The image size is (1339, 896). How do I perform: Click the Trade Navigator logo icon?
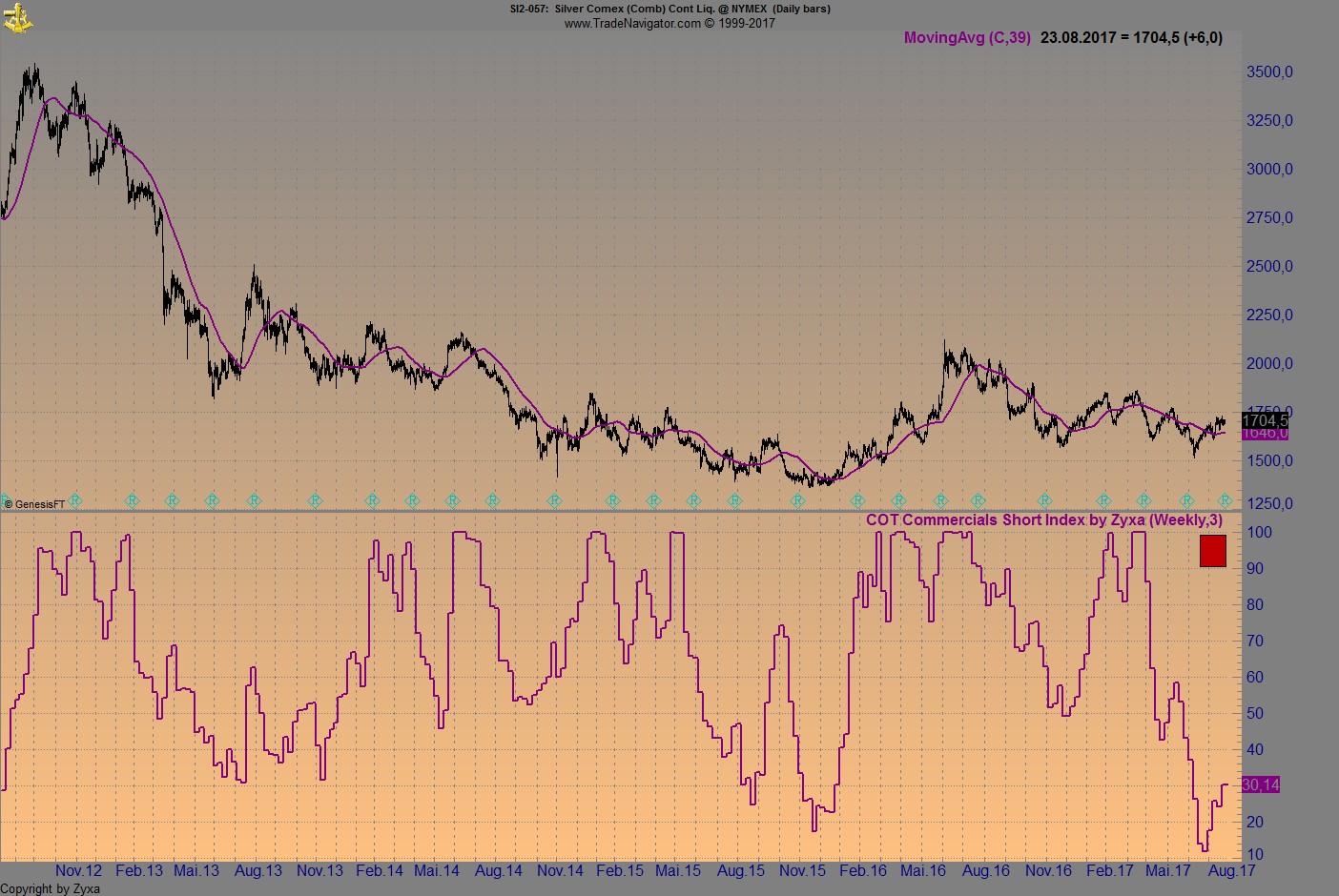(17, 17)
